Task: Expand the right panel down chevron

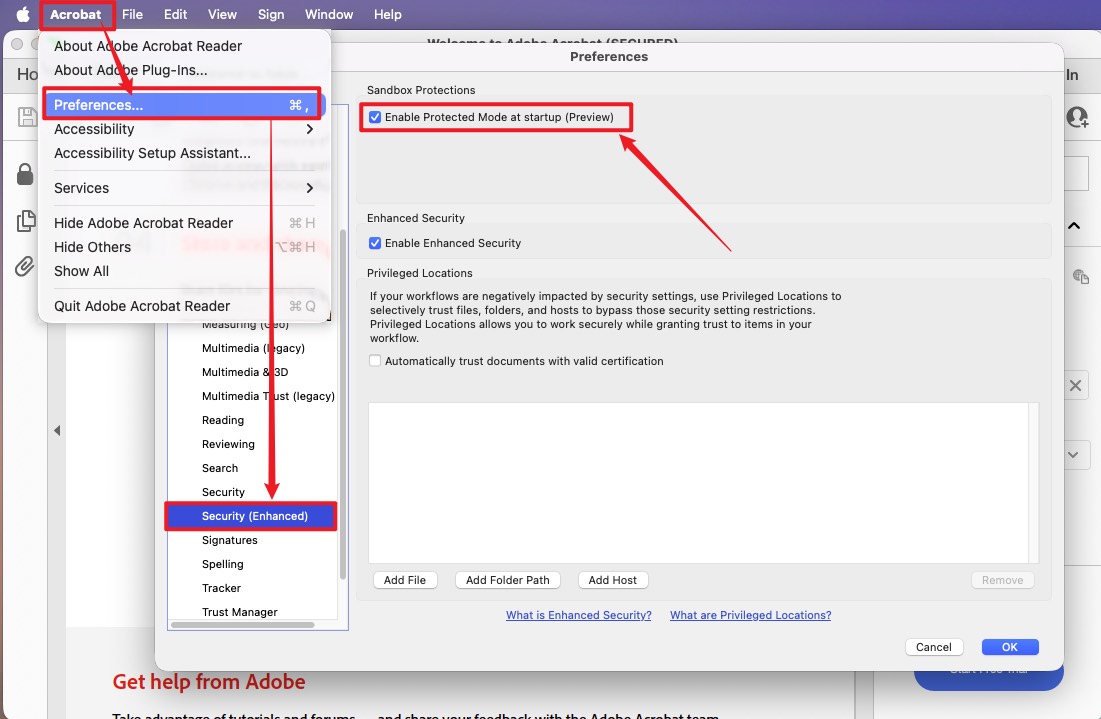Action: (x=1073, y=454)
